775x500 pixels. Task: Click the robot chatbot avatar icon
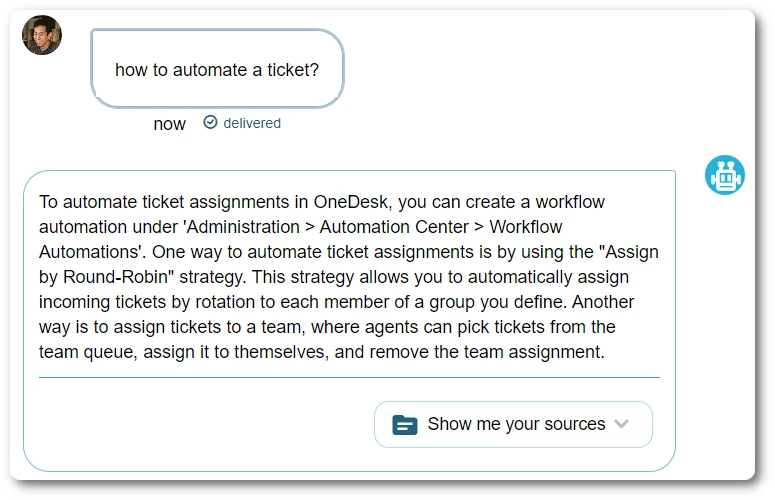[724, 175]
